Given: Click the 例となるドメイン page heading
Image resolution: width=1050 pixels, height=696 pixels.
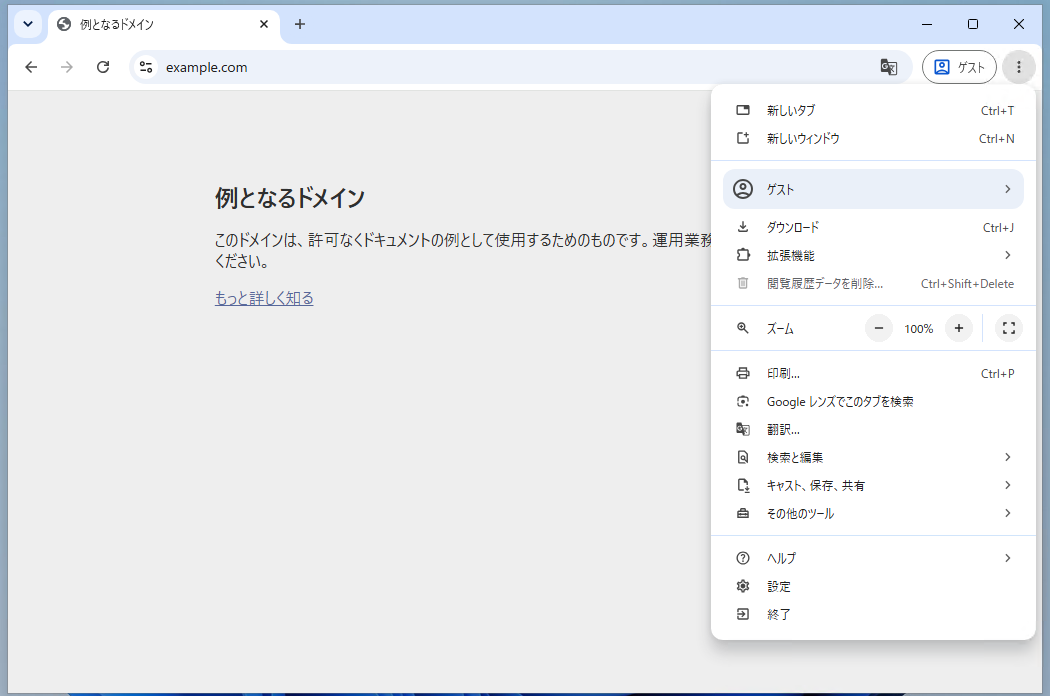Looking at the screenshot, I should click(290, 198).
